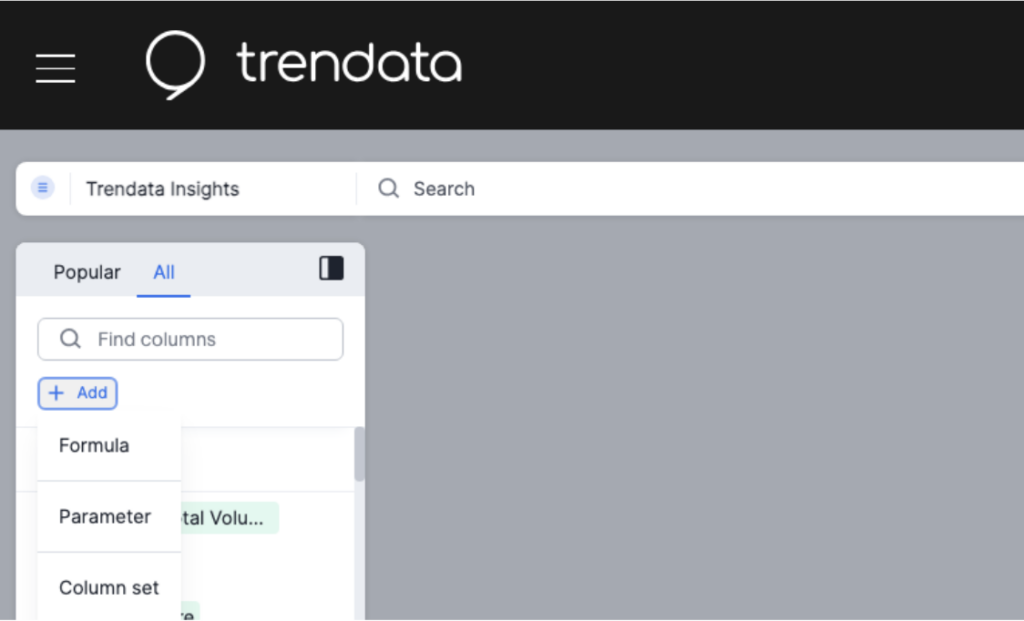Open the Trendata Insights data source selector
The height and width of the screenshot is (621, 1024).
pyautogui.click(x=163, y=189)
